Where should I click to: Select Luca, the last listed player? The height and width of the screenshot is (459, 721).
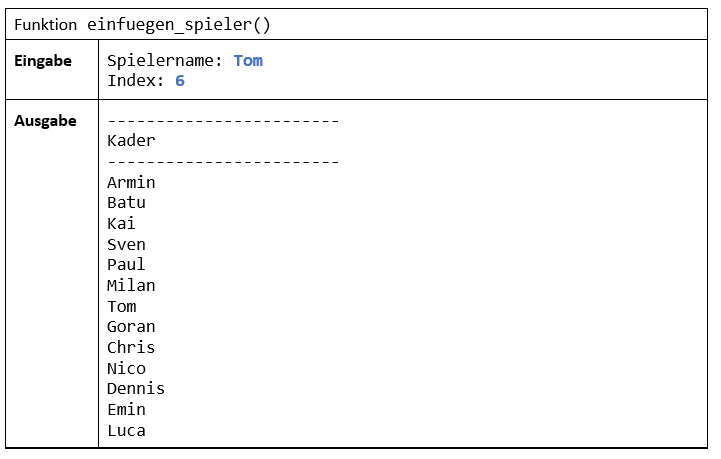coord(126,431)
